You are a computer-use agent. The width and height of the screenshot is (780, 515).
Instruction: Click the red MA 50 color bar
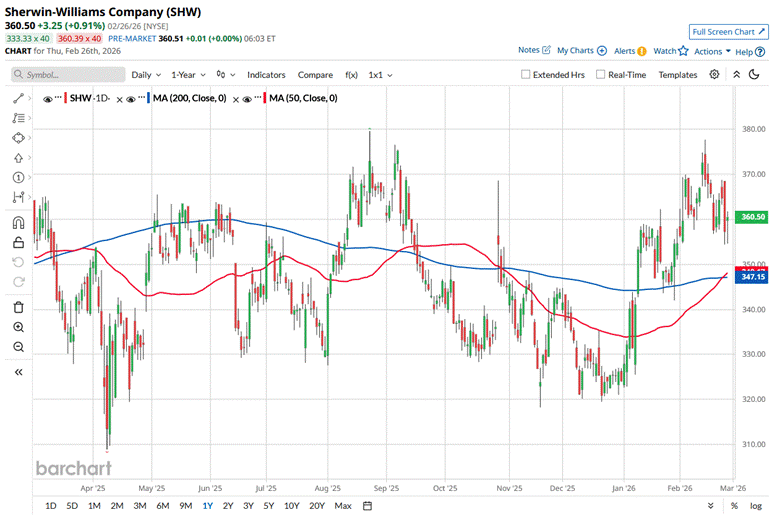265,99
